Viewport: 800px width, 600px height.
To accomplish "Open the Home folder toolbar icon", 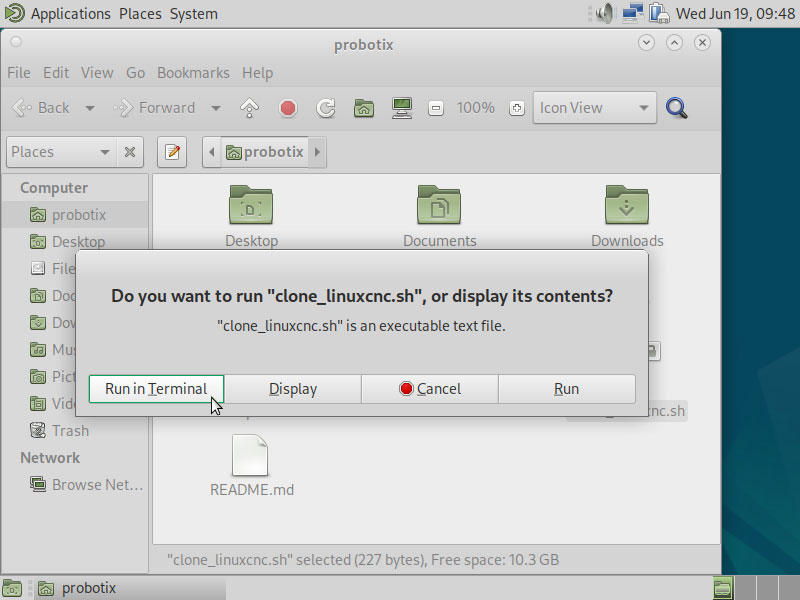I will (x=364, y=108).
